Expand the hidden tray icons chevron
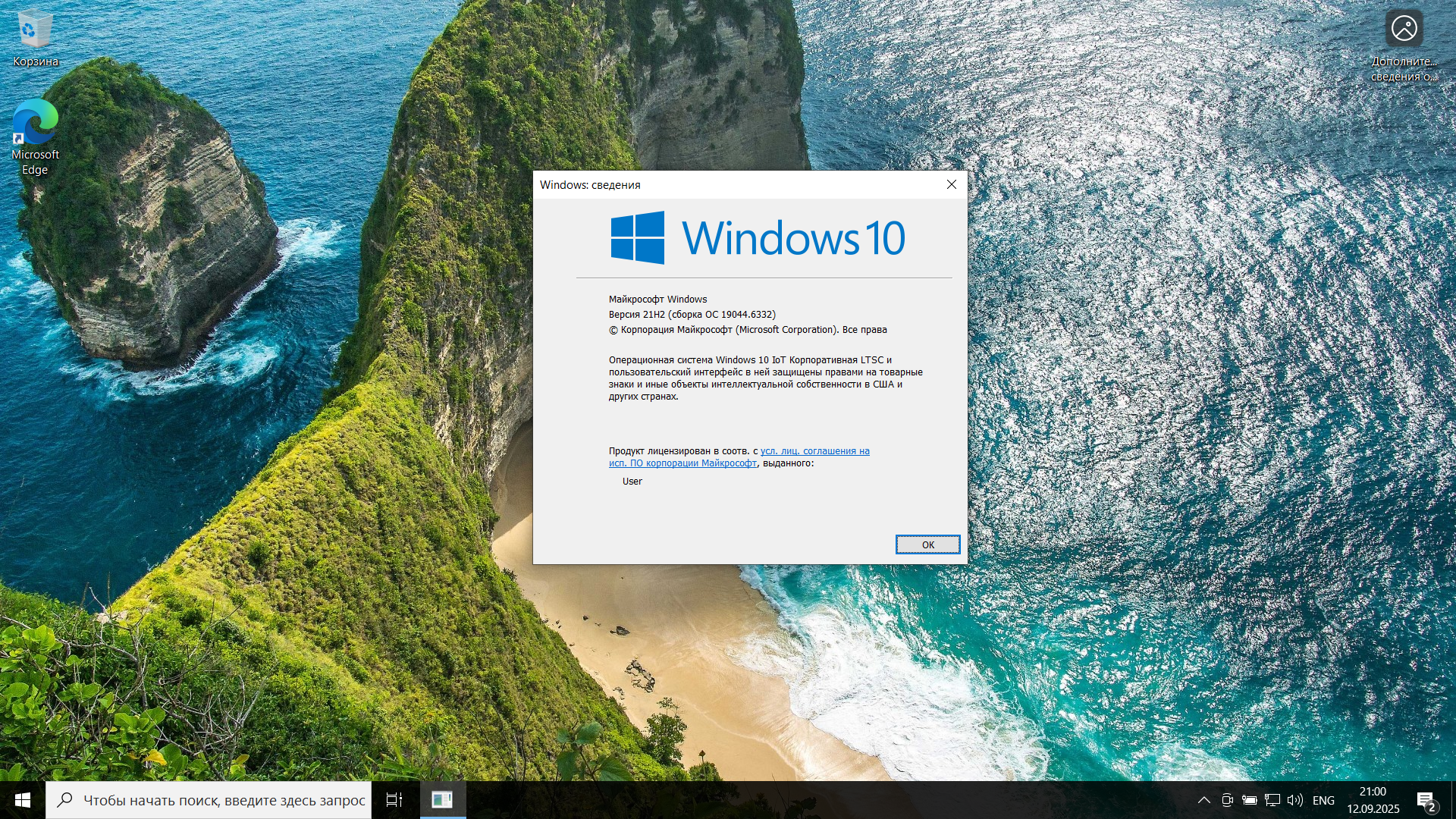Screen dimensions: 1456x819 tap(1203, 800)
